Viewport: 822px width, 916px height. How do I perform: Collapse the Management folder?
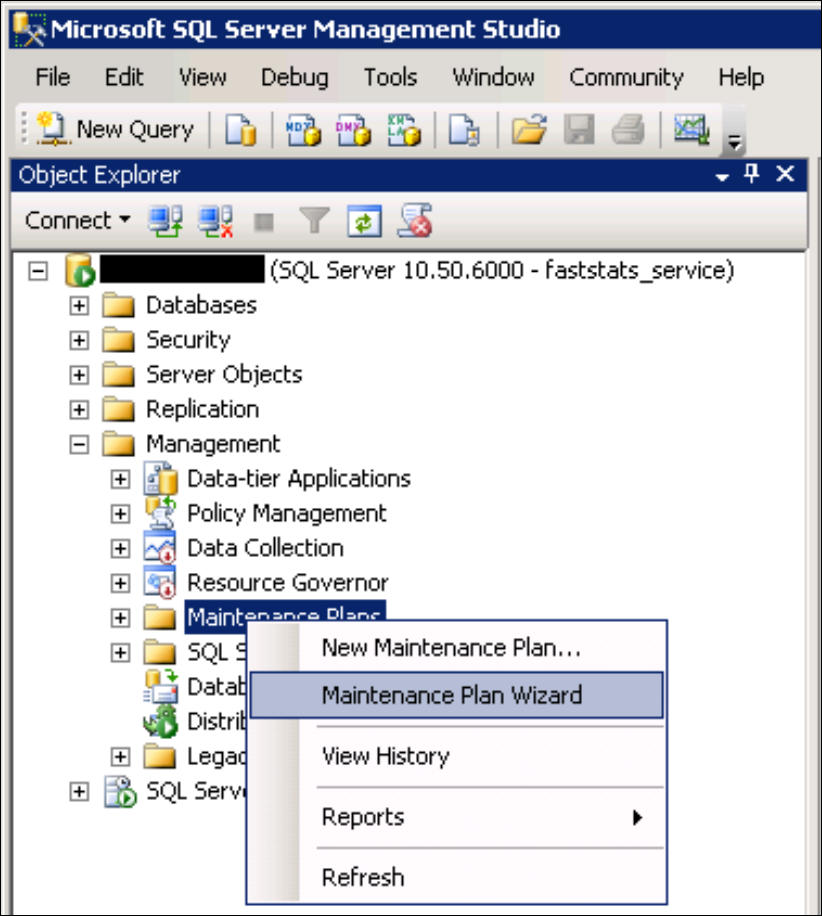pyautogui.click(x=79, y=445)
